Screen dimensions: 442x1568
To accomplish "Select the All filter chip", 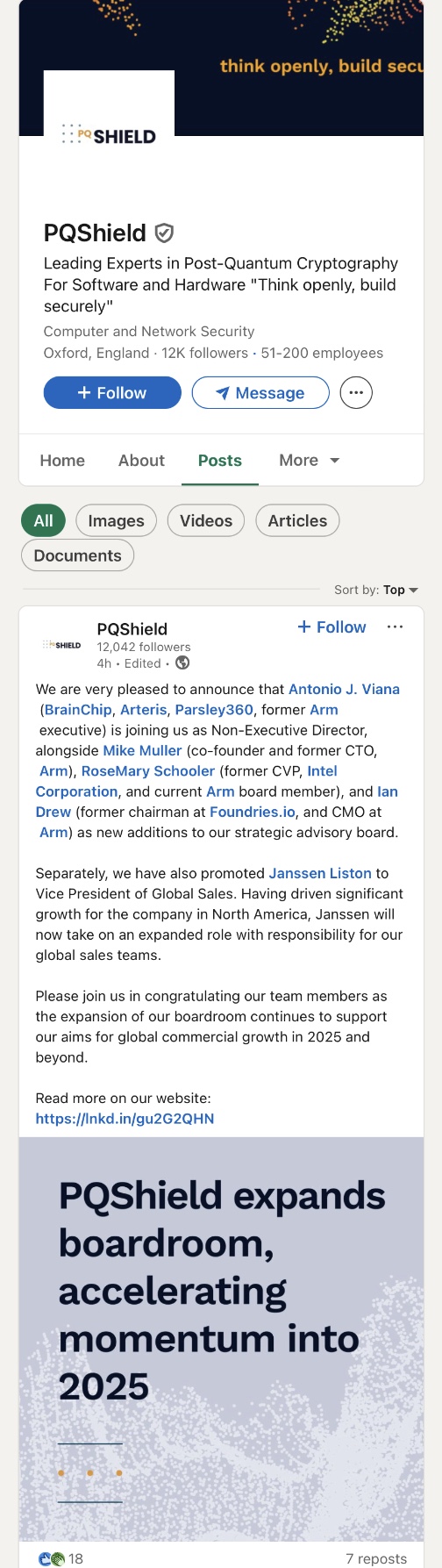I will pos(43,520).
